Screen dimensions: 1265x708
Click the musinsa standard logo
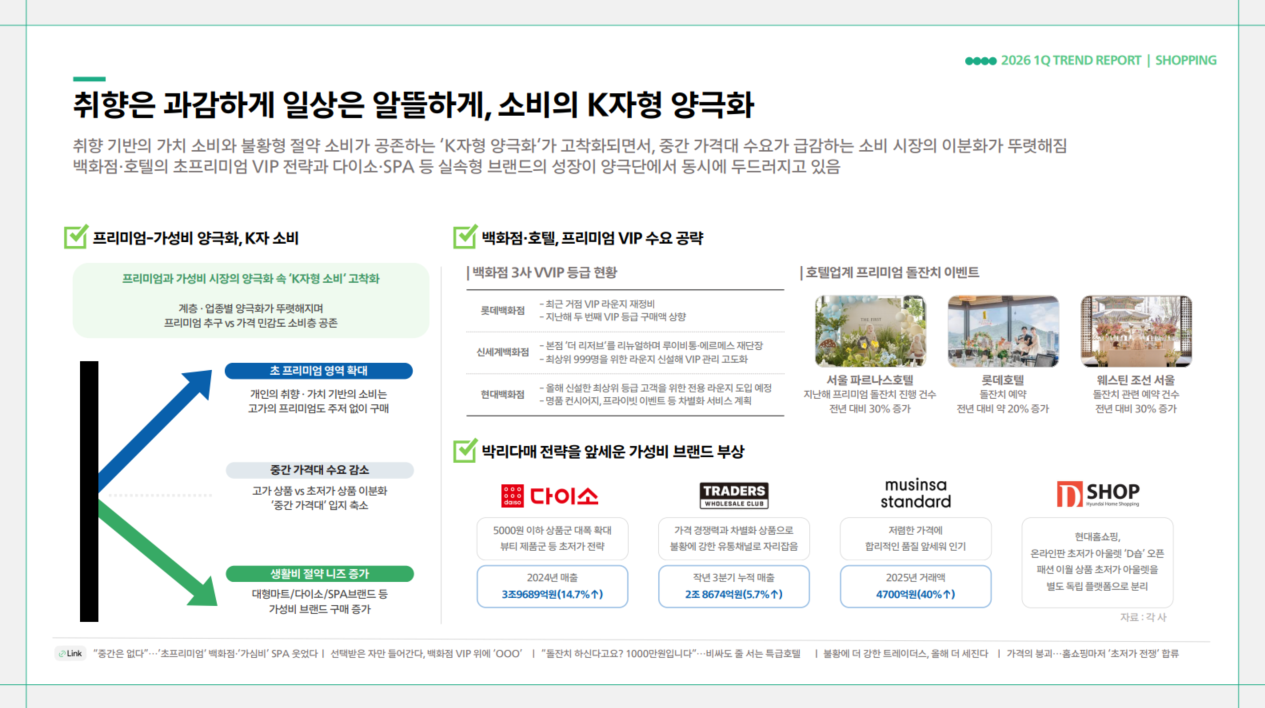point(916,493)
